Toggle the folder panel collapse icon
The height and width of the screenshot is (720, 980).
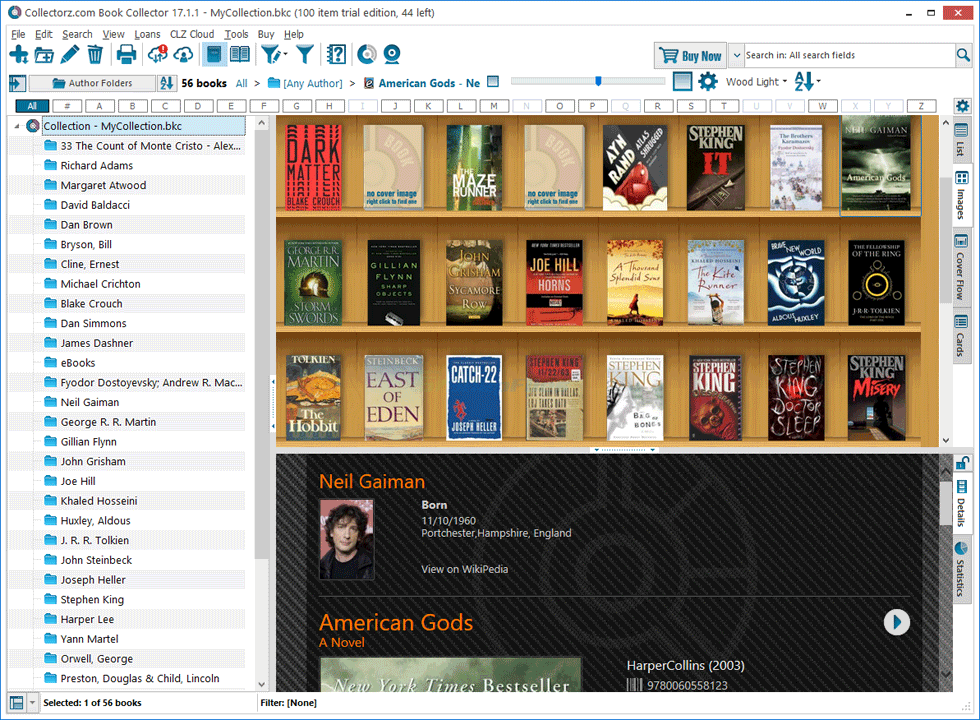18,83
